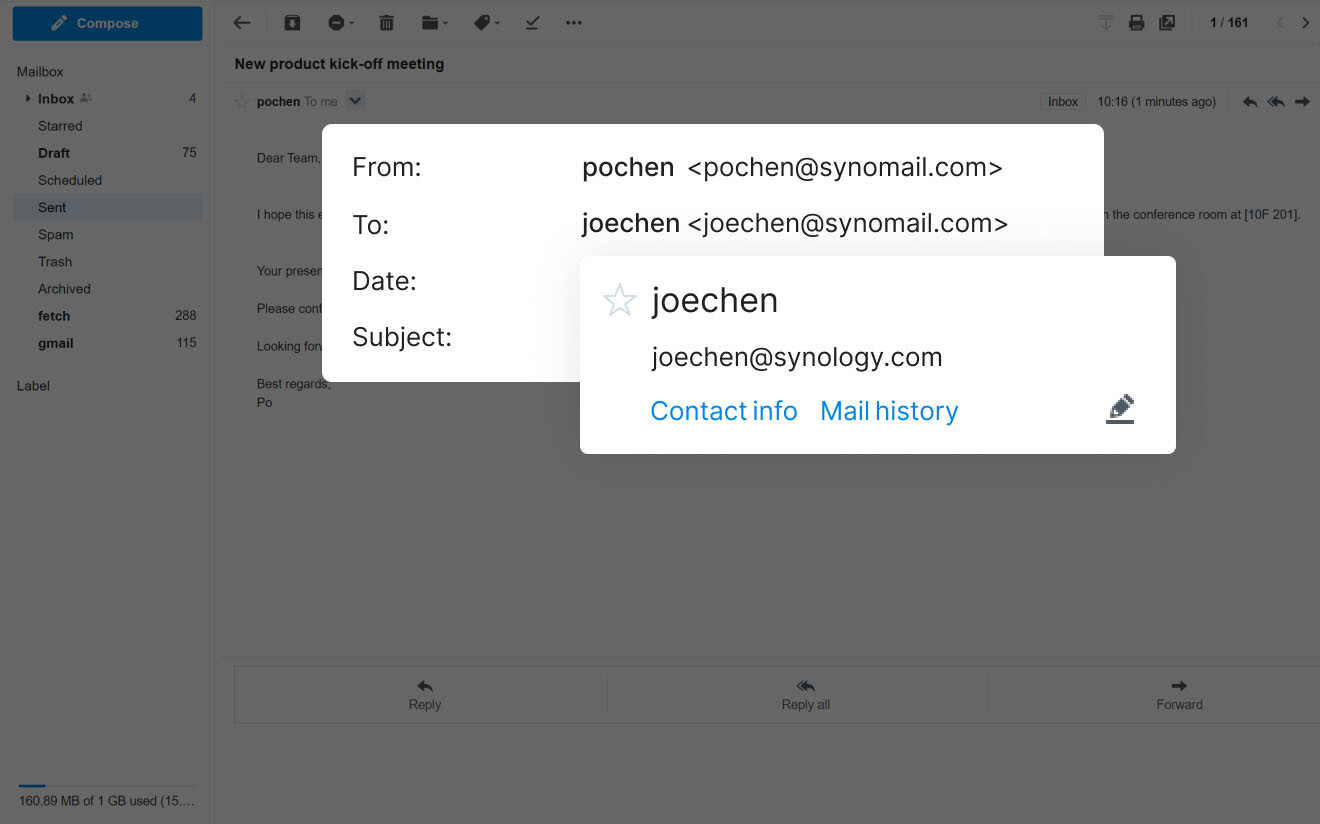The width and height of the screenshot is (1320, 824).
Task: Expand the Inbox folder tree
Action: (28, 99)
